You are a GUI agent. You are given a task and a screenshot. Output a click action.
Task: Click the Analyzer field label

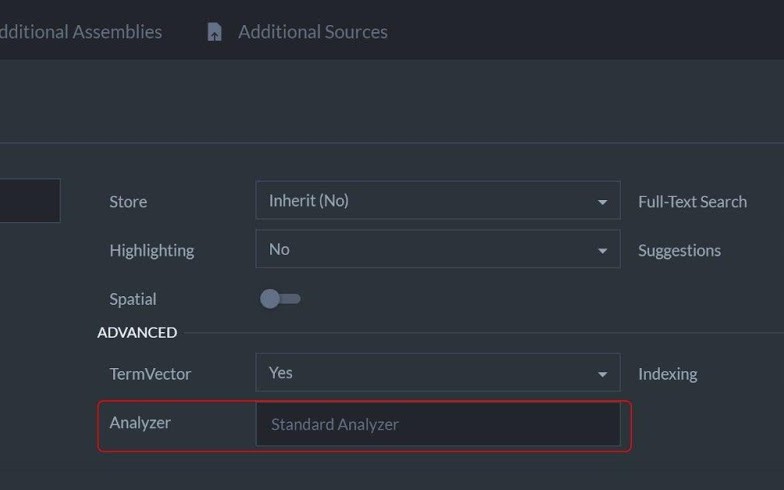point(140,423)
